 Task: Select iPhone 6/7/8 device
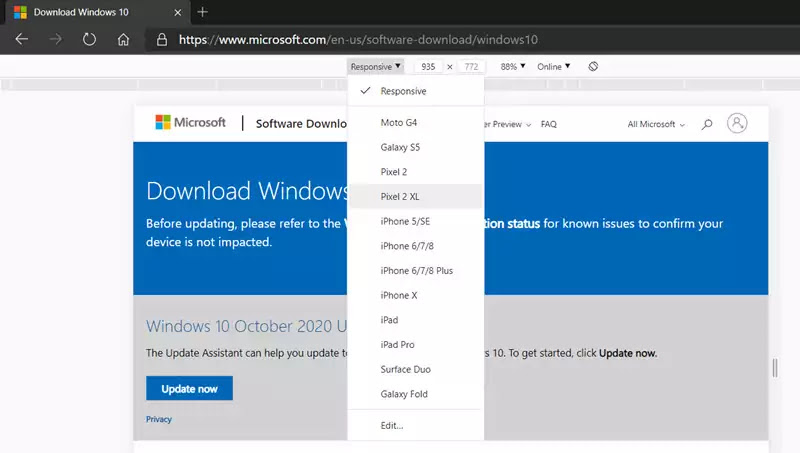(x=415, y=246)
